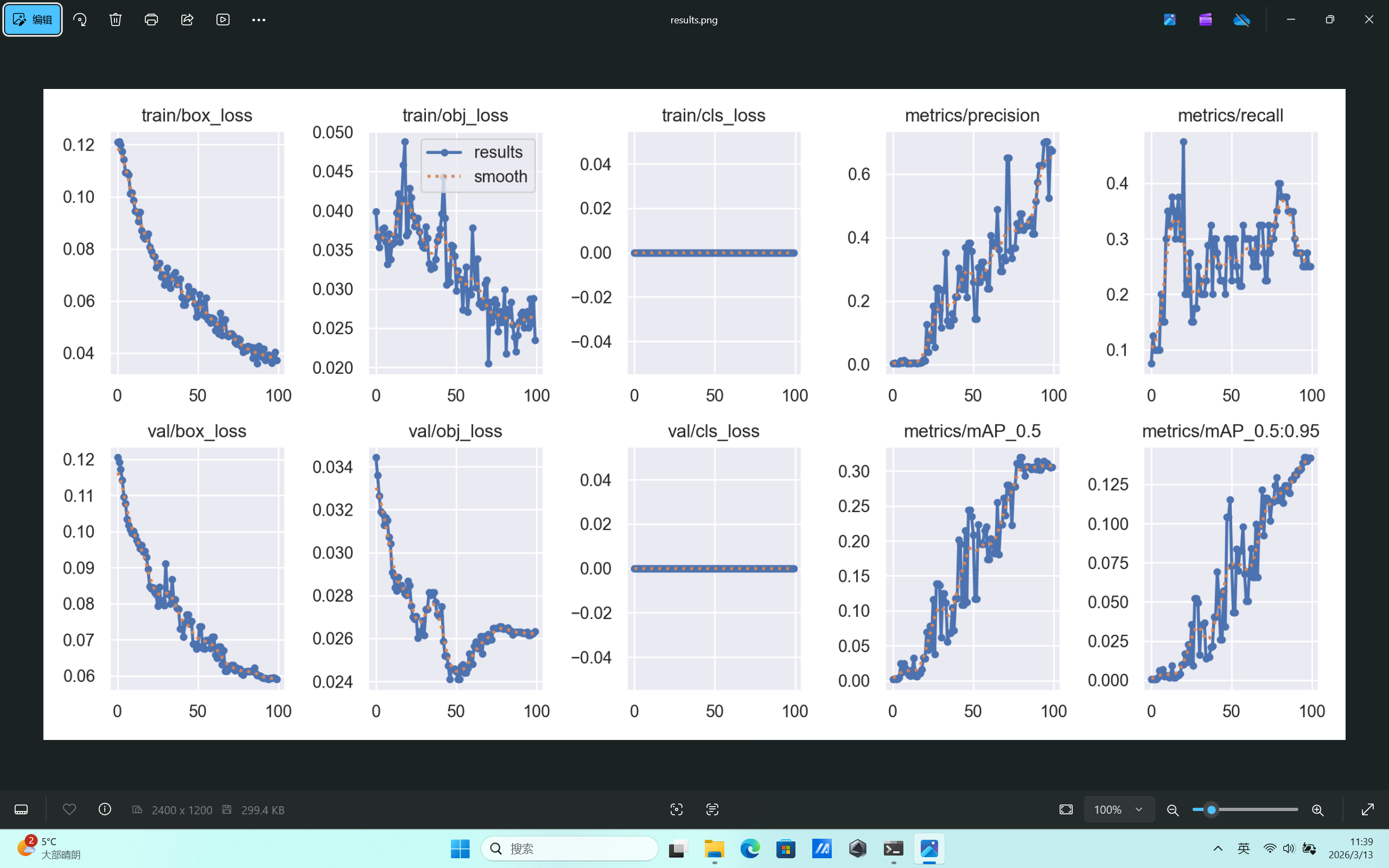This screenshot has width=1389, height=868.
Task: Click the Edit (编辑) button
Action: pos(33,20)
